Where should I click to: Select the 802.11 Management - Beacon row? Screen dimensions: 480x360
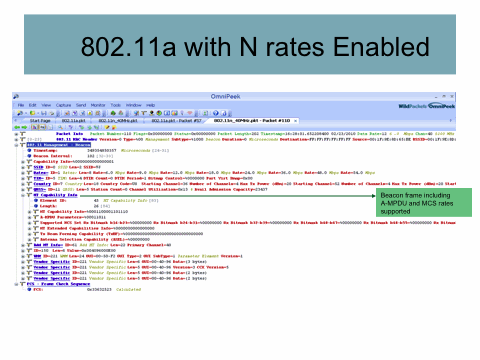point(59,145)
